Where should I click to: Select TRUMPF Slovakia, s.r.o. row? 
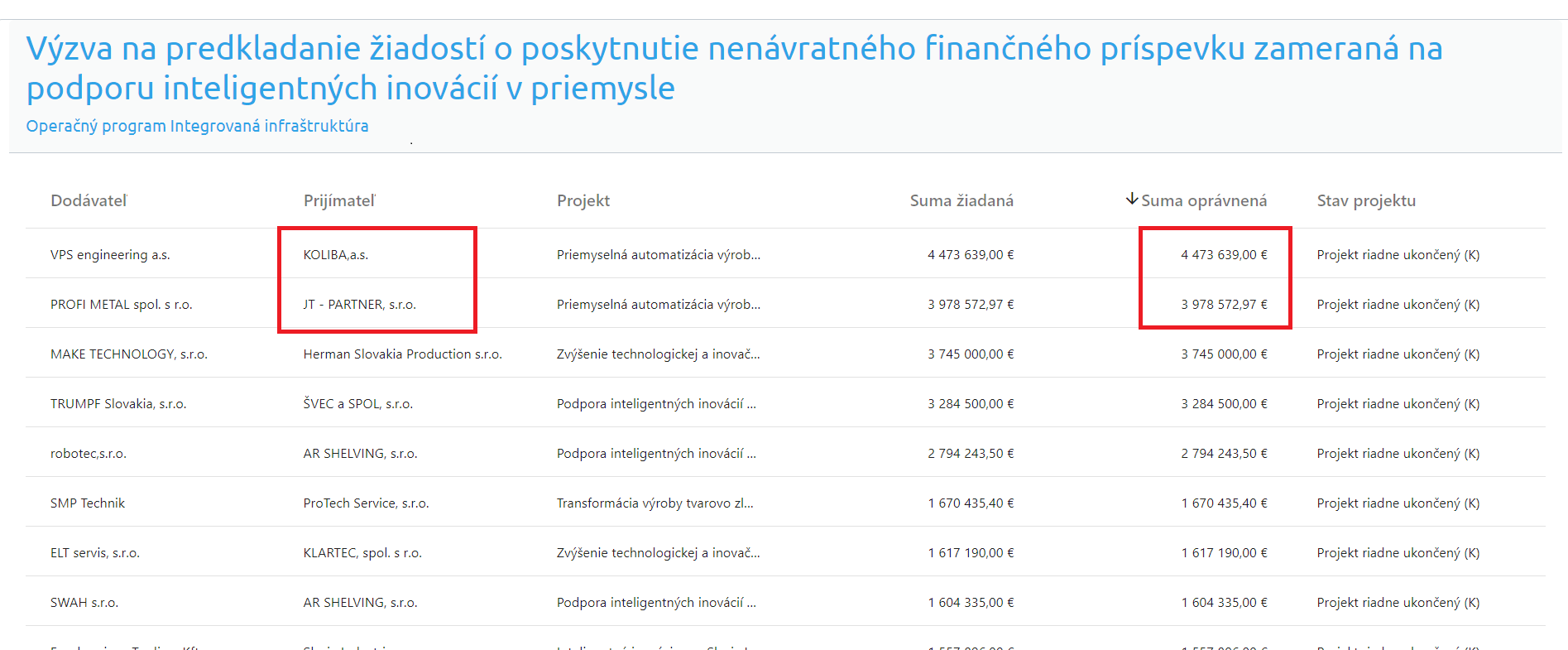point(118,404)
